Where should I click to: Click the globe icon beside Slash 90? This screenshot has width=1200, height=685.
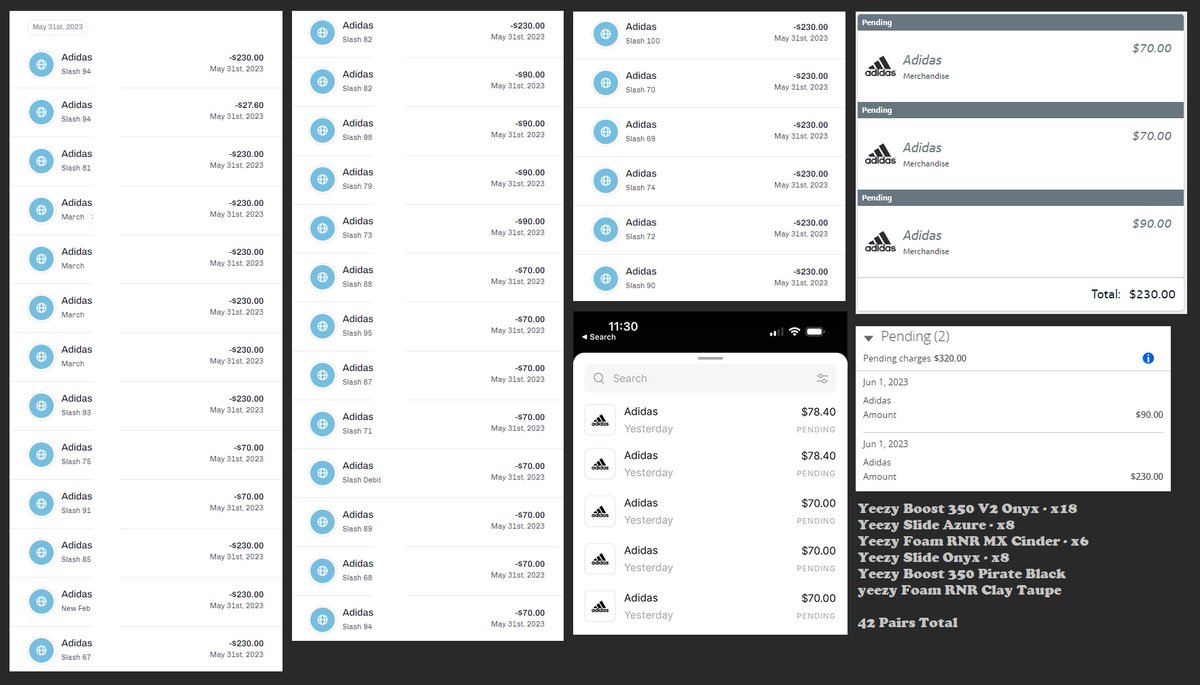605,279
